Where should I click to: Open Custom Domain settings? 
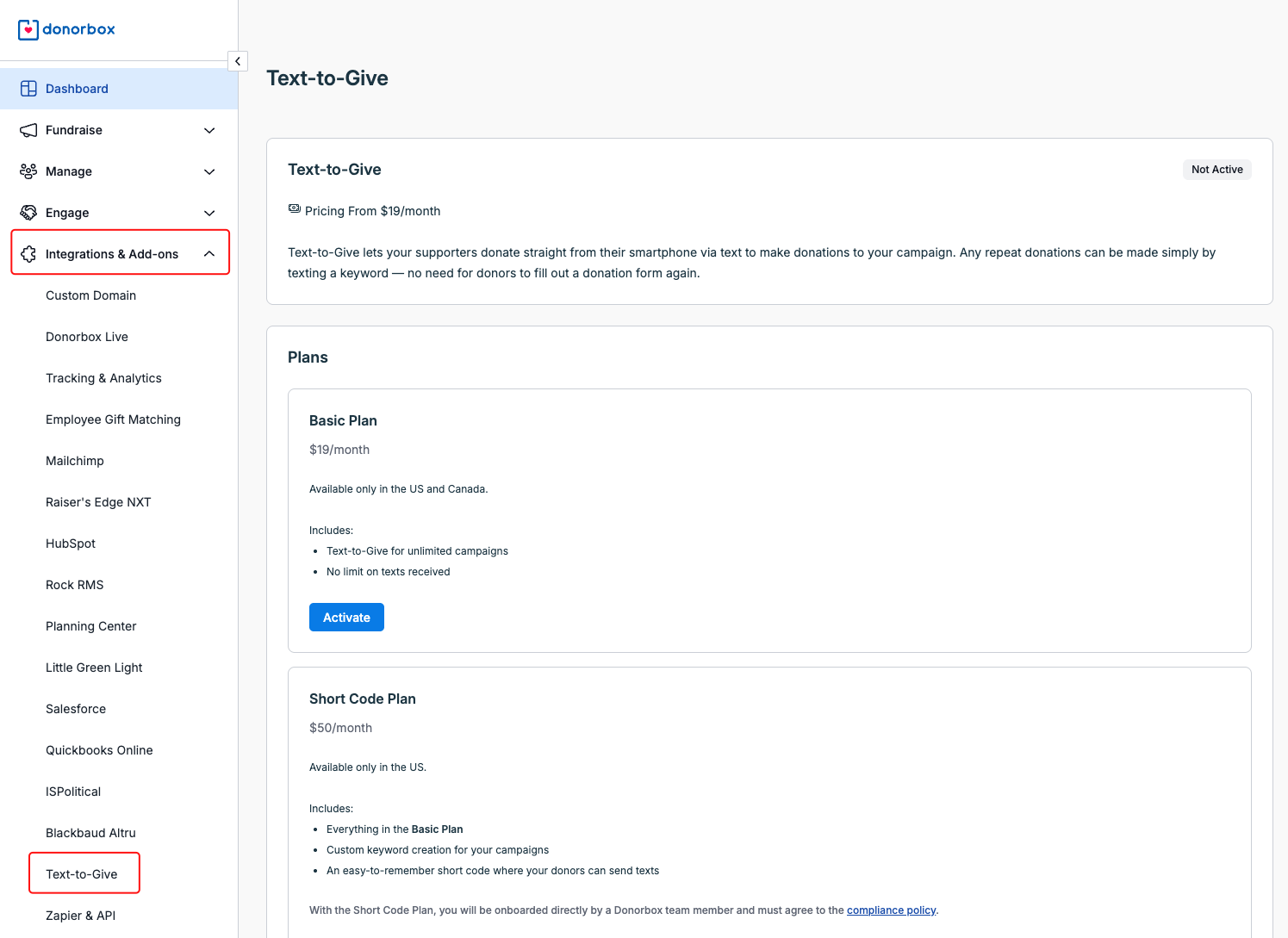coord(90,295)
